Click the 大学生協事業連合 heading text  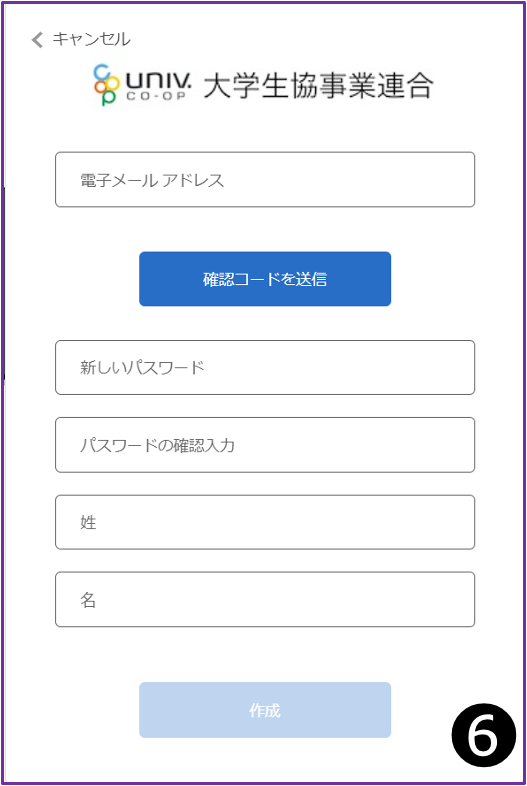[318, 85]
